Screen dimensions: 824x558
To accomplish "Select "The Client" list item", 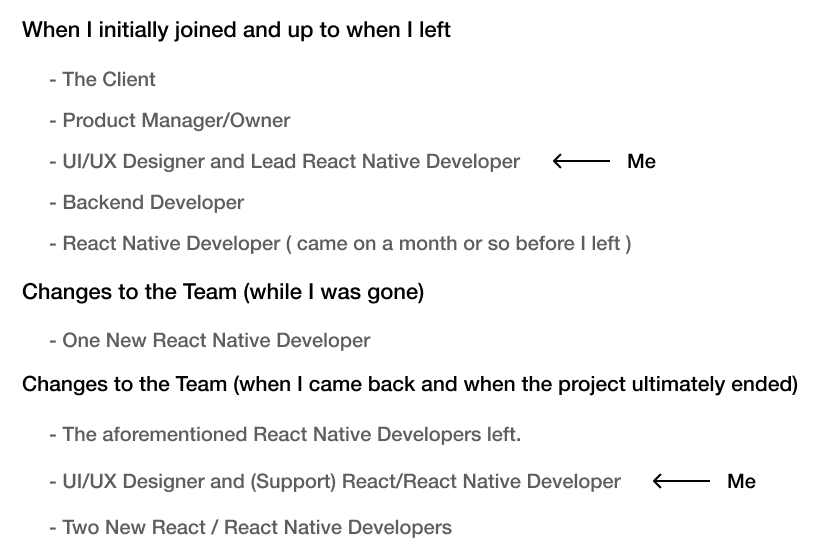I will click(x=109, y=79).
